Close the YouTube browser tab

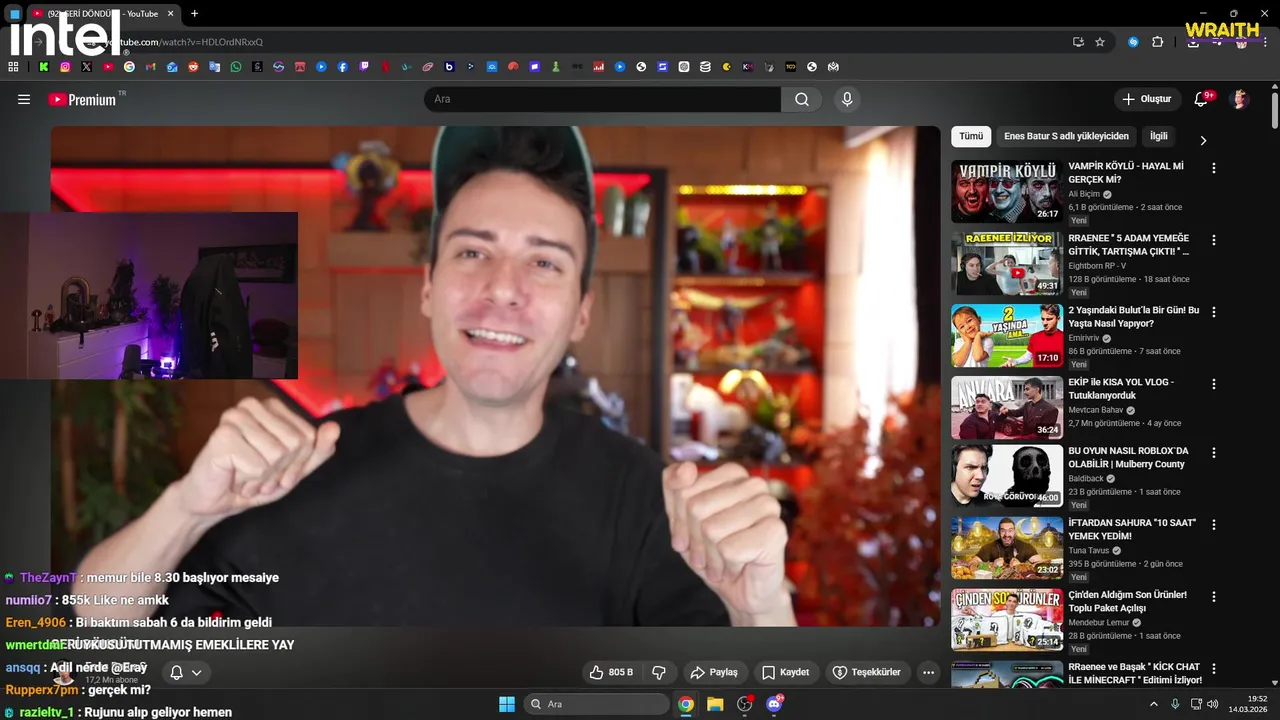170,14
